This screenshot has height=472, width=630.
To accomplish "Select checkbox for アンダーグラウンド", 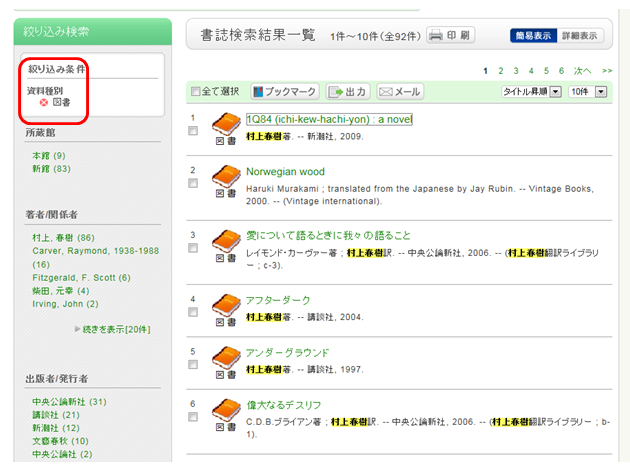I will (193, 364).
